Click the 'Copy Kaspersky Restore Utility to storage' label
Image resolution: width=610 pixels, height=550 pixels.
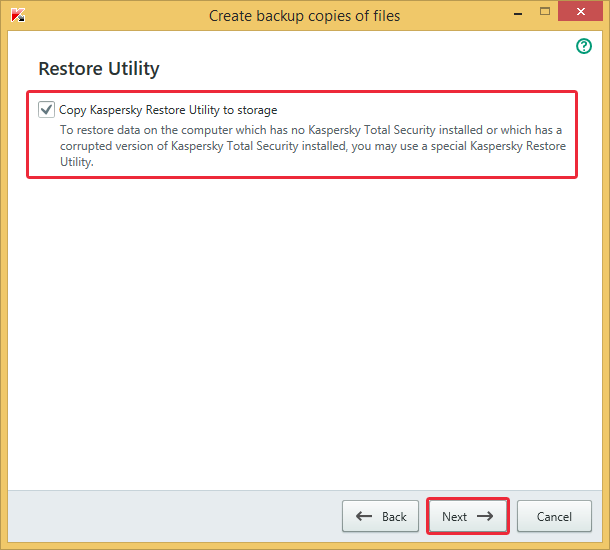(x=168, y=110)
